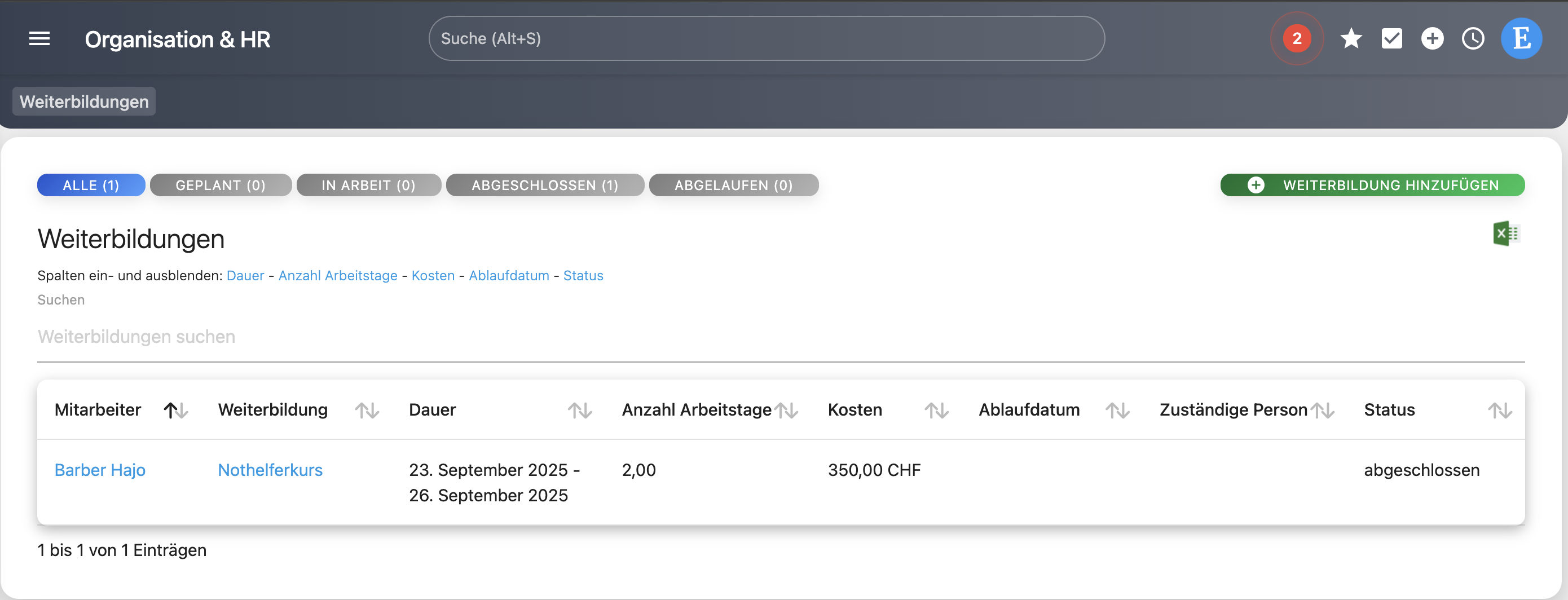Export table using the Excel icon
1568x600 pixels.
pyautogui.click(x=1506, y=233)
